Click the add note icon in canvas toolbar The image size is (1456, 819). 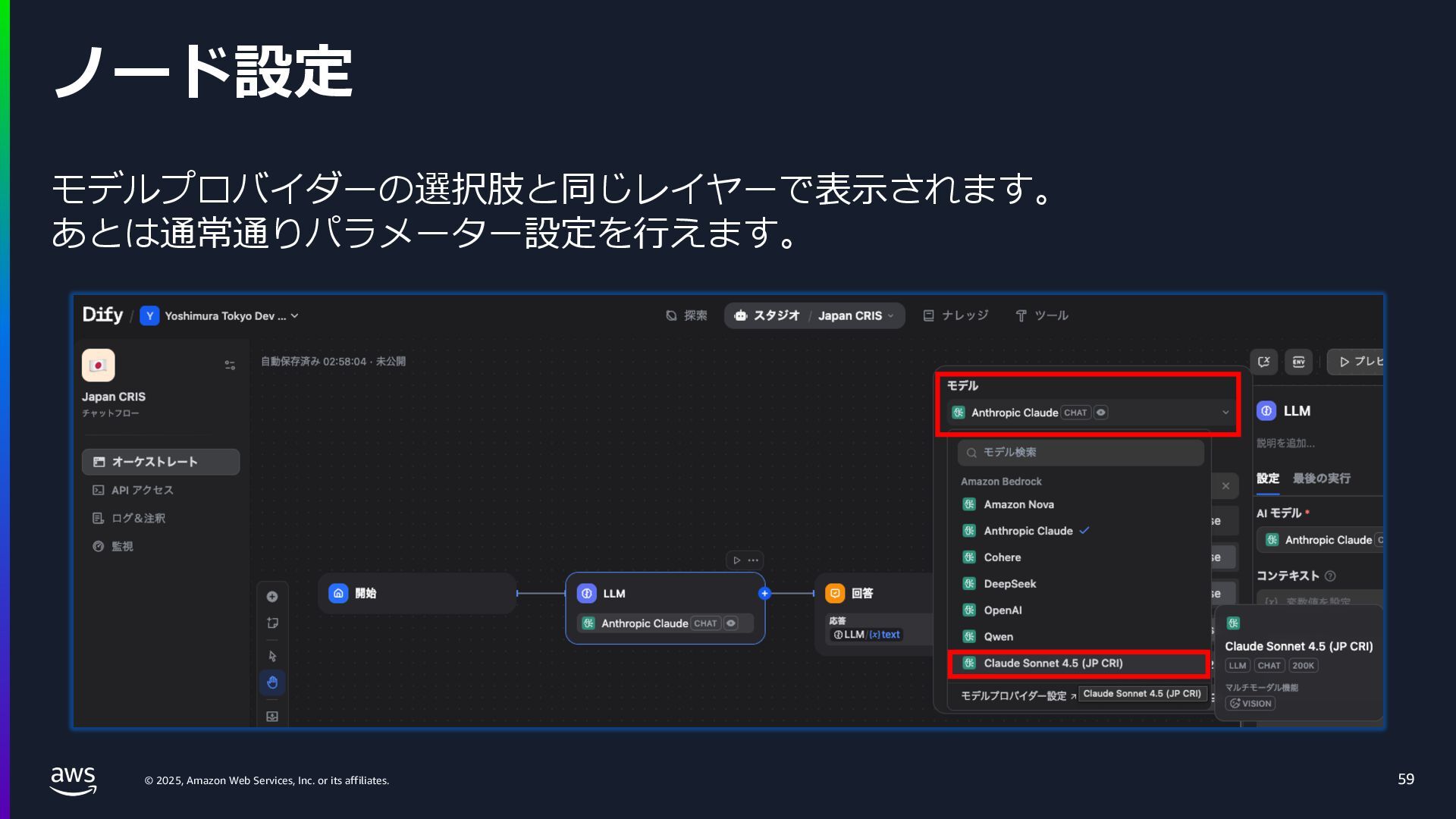pyautogui.click(x=272, y=623)
